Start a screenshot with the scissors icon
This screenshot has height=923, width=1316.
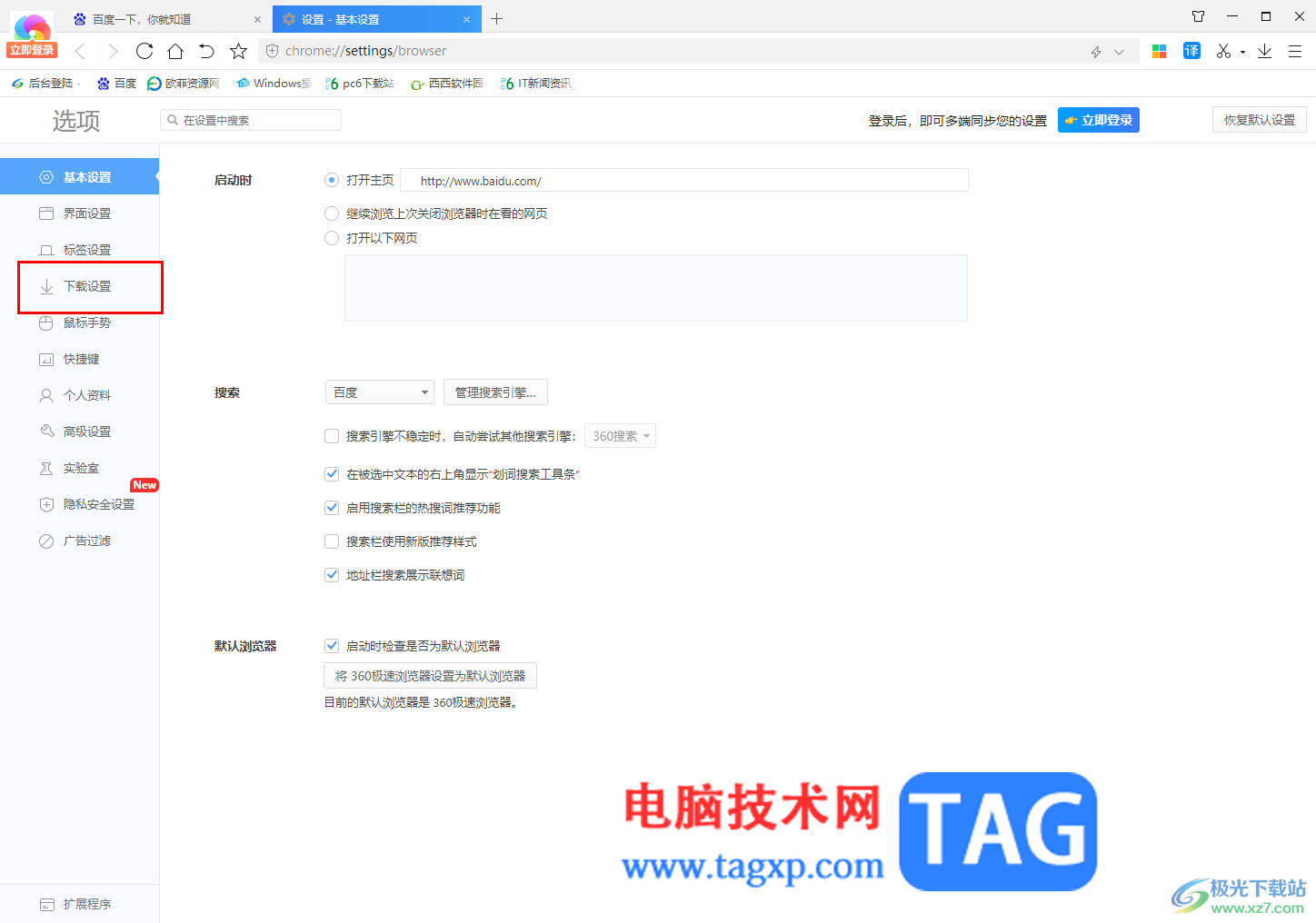click(1223, 51)
